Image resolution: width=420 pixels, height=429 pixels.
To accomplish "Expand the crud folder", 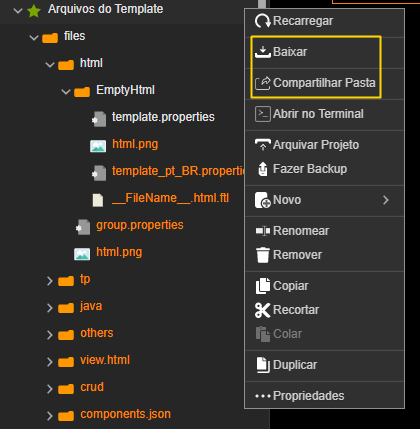I will point(50,389).
